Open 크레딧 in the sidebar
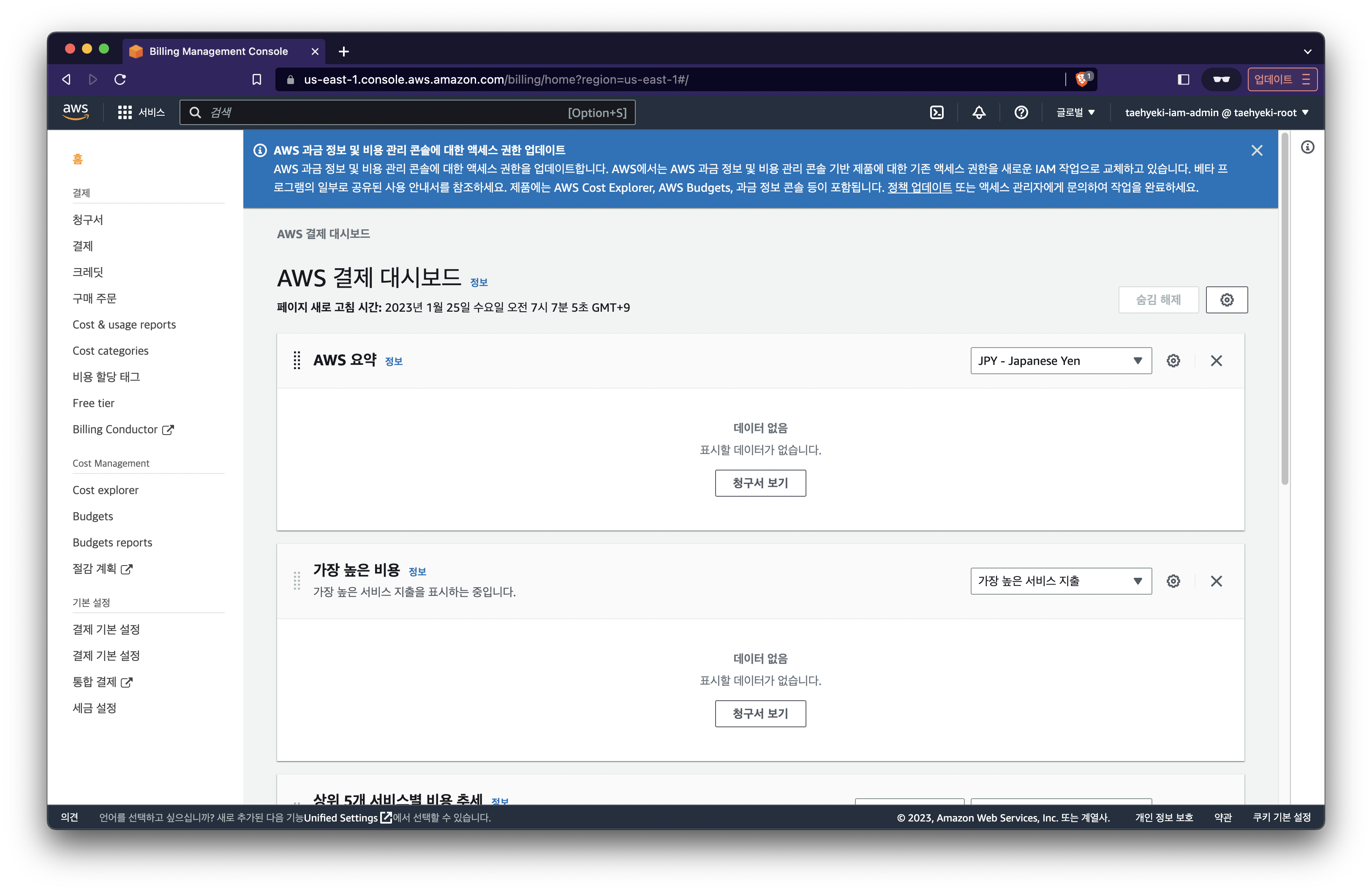Viewport: 1372px width, 892px height. pos(87,272)
